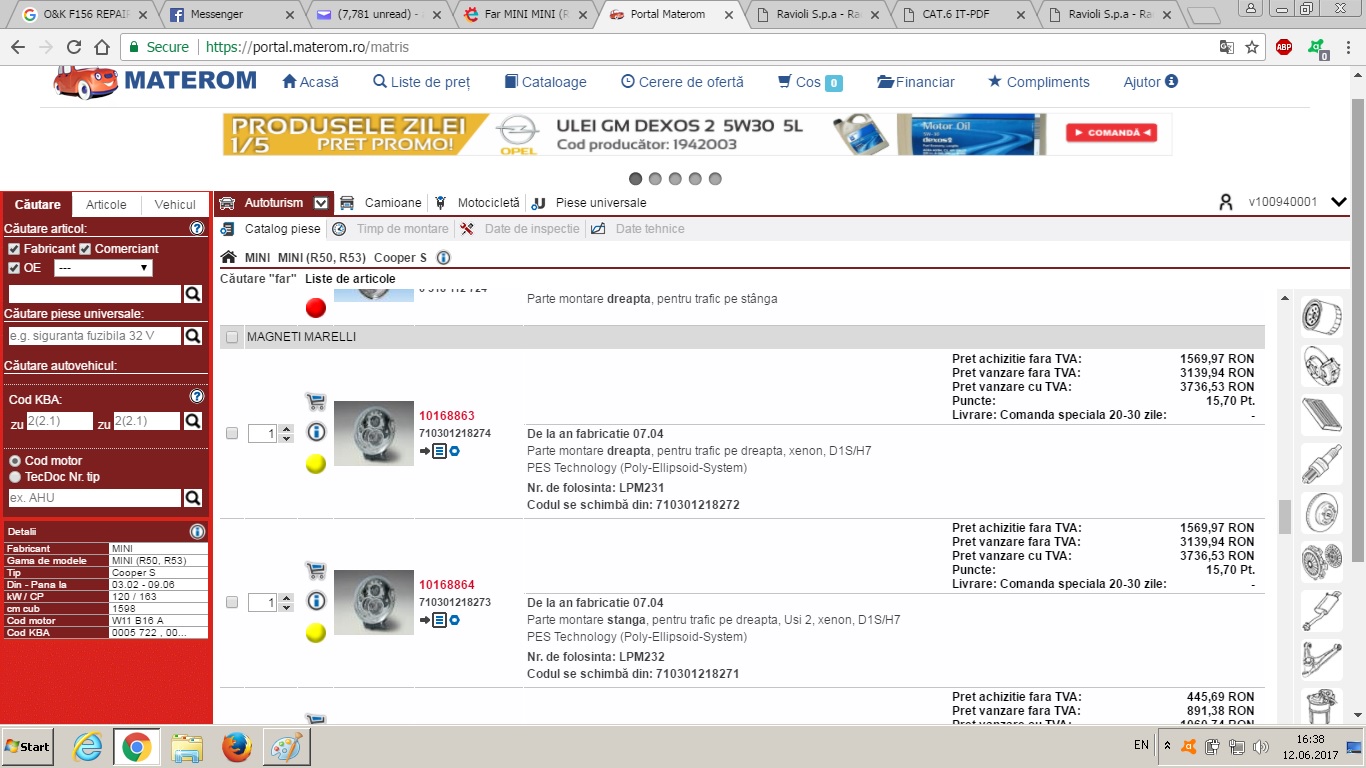The image size is (1366, 768).
Task: Open info icon for article 10168864
Action: [x=316, y=601]
